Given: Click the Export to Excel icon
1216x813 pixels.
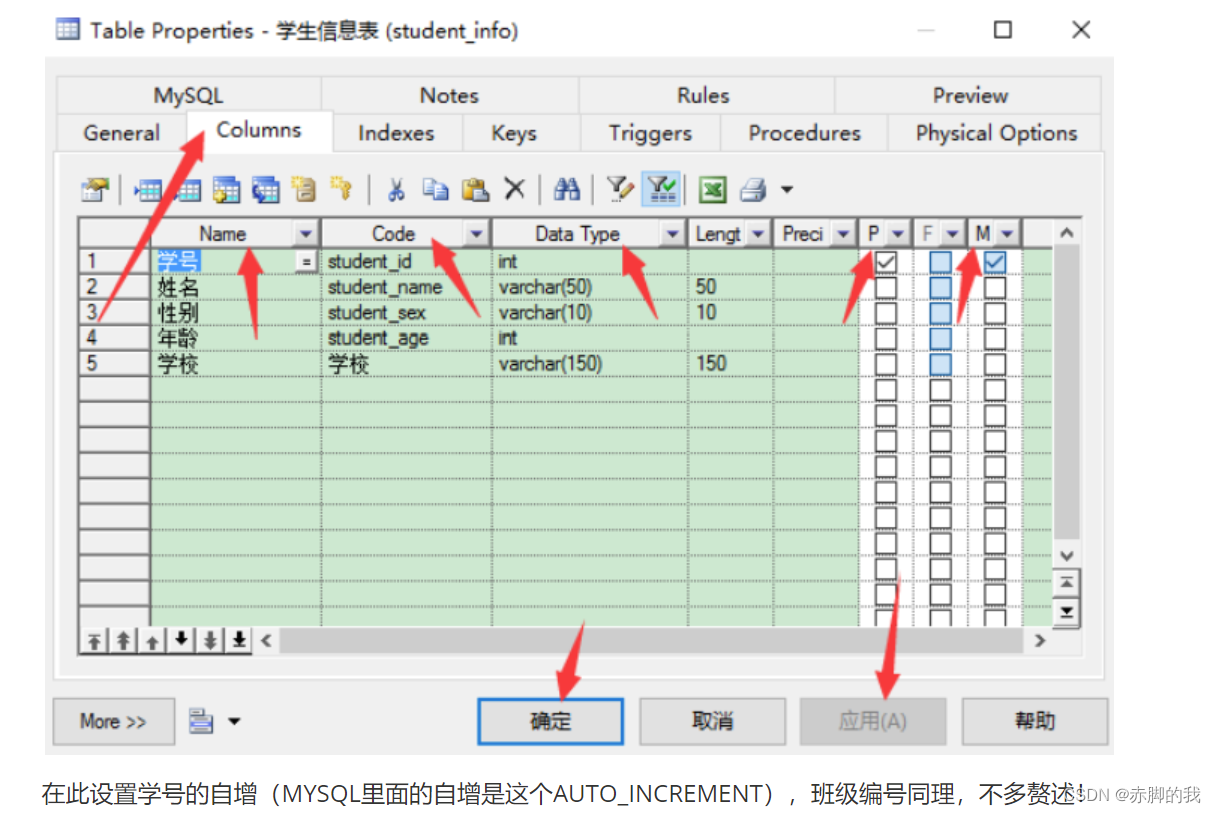Looking at the screenshot, I should pos(712,189).
